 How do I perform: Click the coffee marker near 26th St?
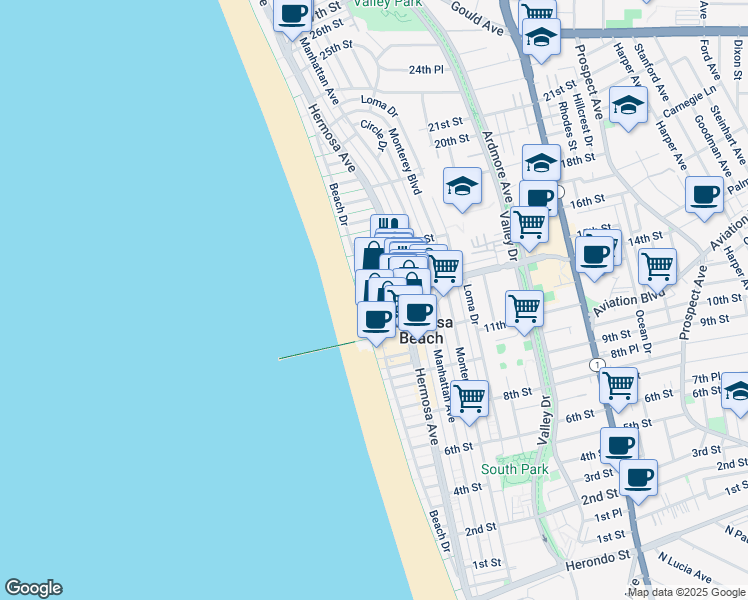click(292, 15)
